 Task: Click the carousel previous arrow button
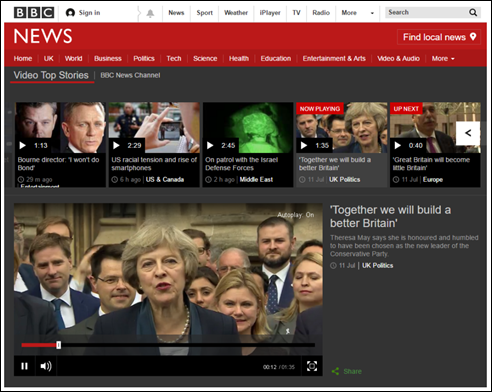click(x=468, y=133)
